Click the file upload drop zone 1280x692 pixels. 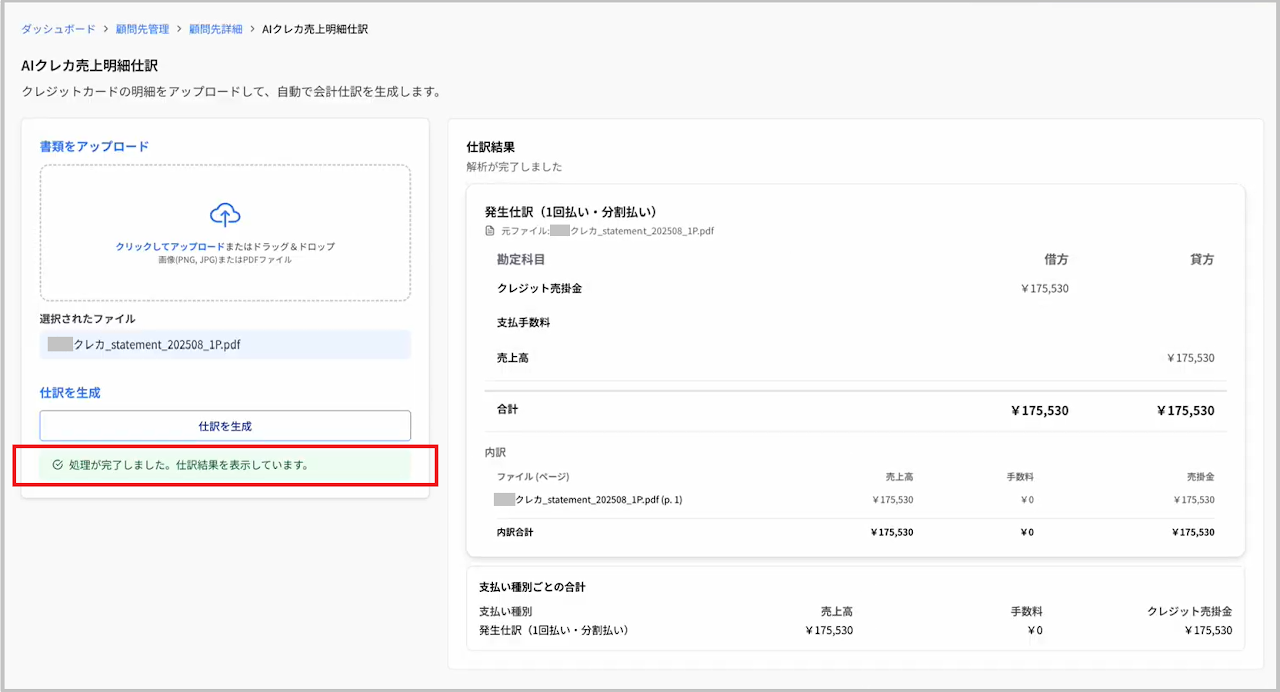225,233
